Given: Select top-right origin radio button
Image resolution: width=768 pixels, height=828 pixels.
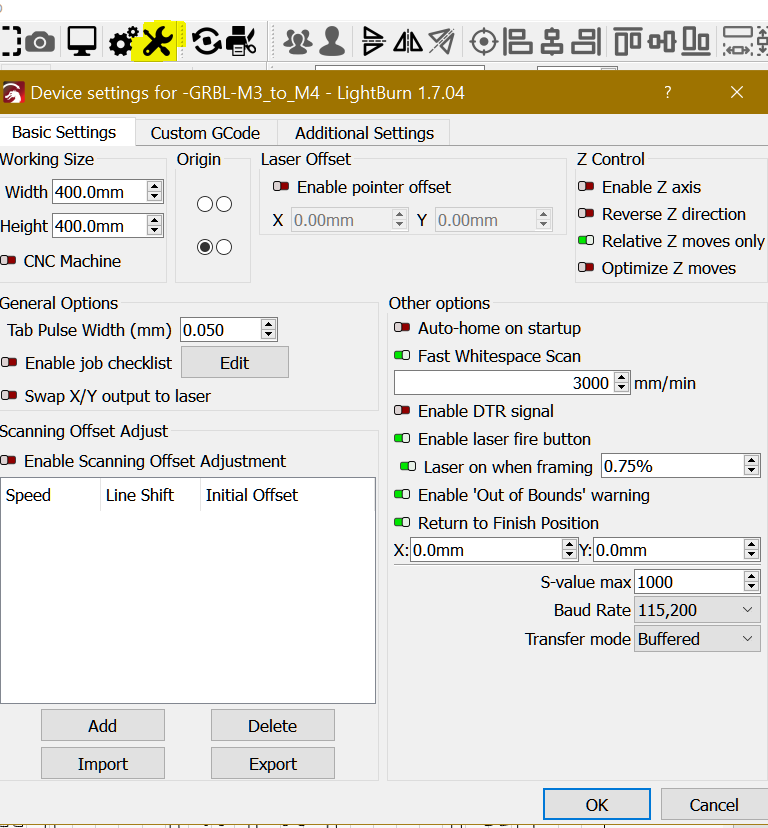Looking at the screenshot, I should tap(224, 204).
